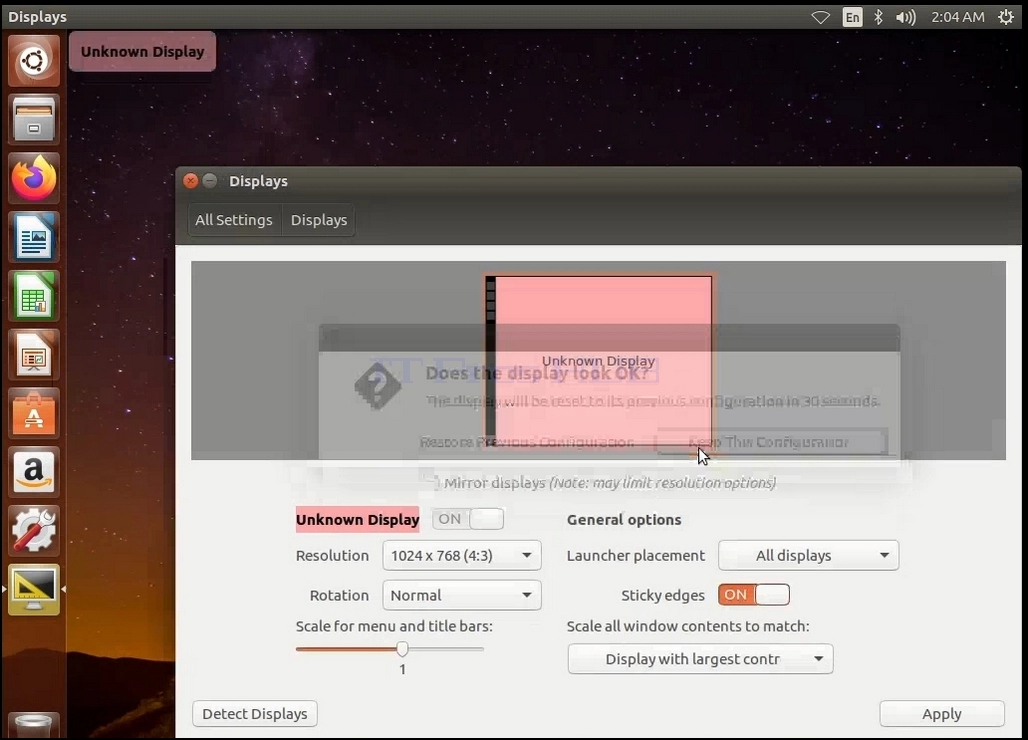Toggle the Unknown Display ON switch
The height and width of the screenshot is (740, 1028).
(468, 519)
